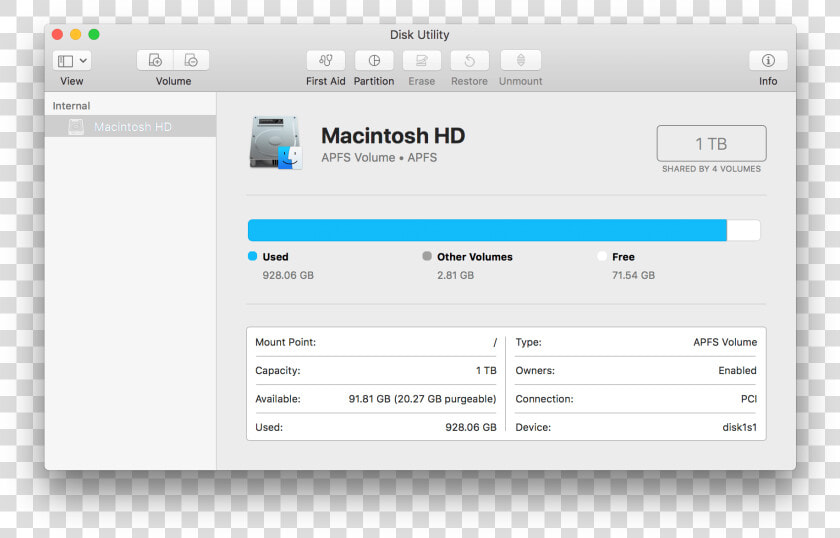Click the yellow minimize window button
This screenshot has height=538, width=840.
(76, 34)
